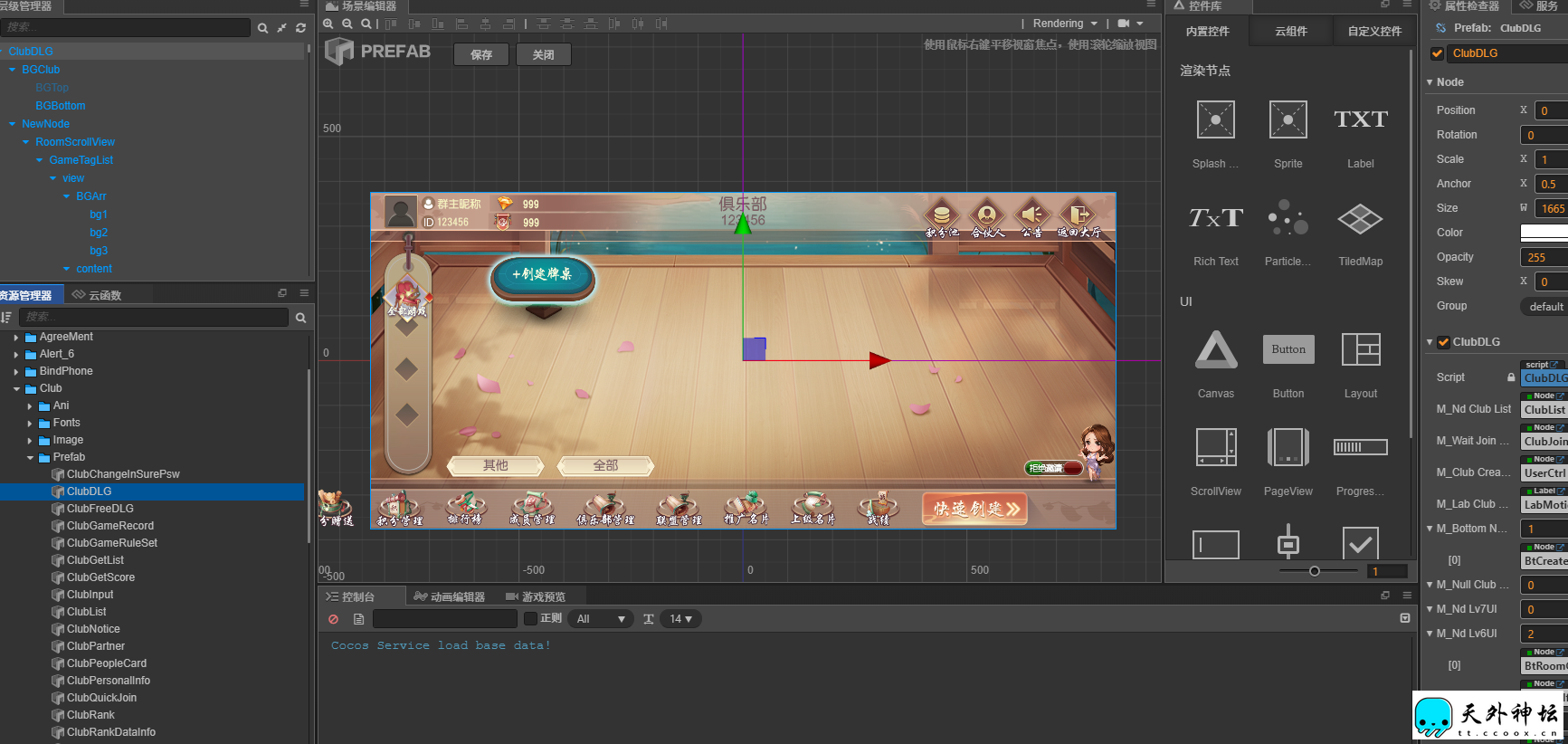This screenshot has width=1568, height=744.
Task: Zoom in the scene view
Action: [328, 24]
